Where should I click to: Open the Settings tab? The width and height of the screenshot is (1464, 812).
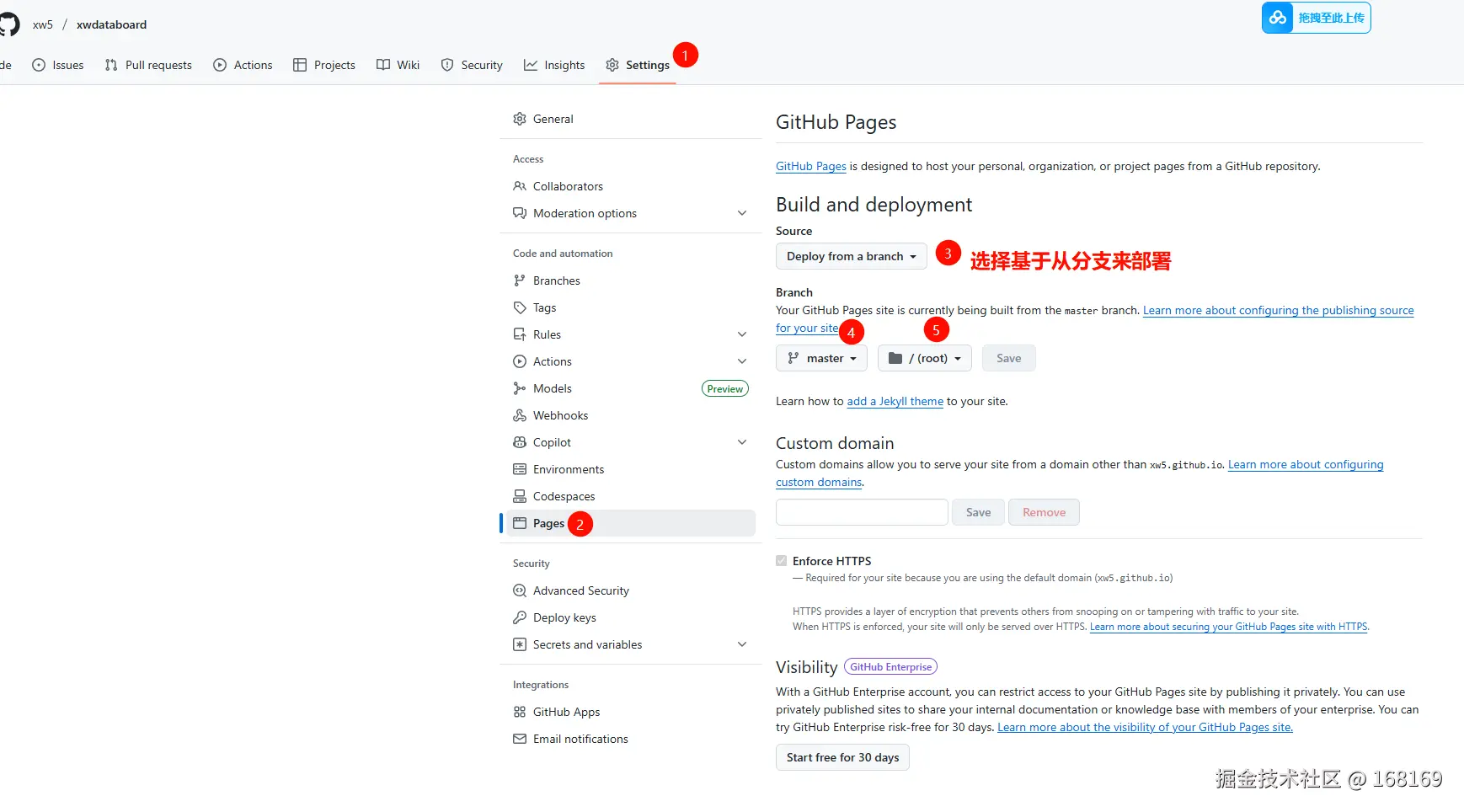(x=638, y=65)
